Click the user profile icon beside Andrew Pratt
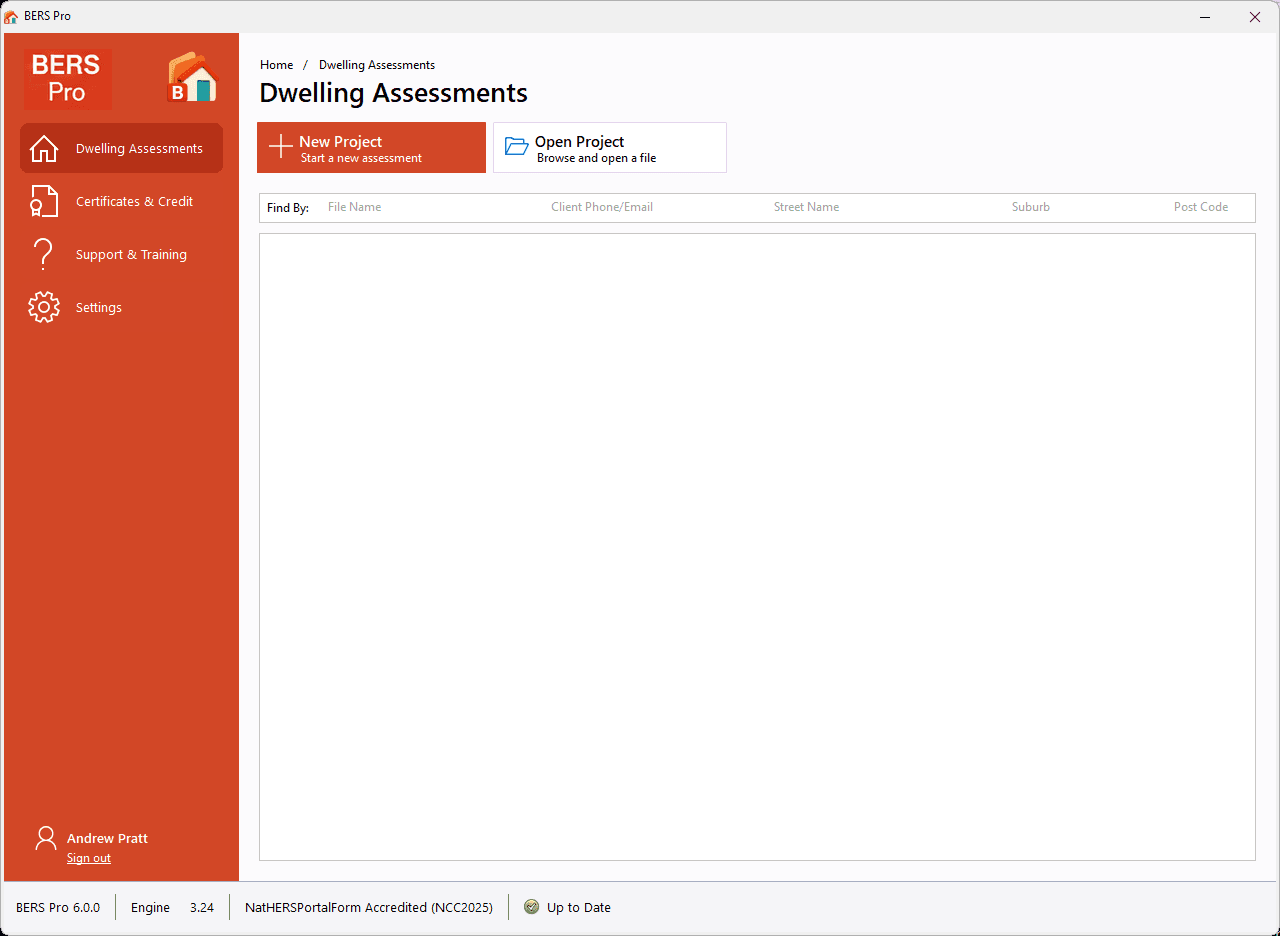The width and height of the screenshot is (1280, 936). click(46, 838)
